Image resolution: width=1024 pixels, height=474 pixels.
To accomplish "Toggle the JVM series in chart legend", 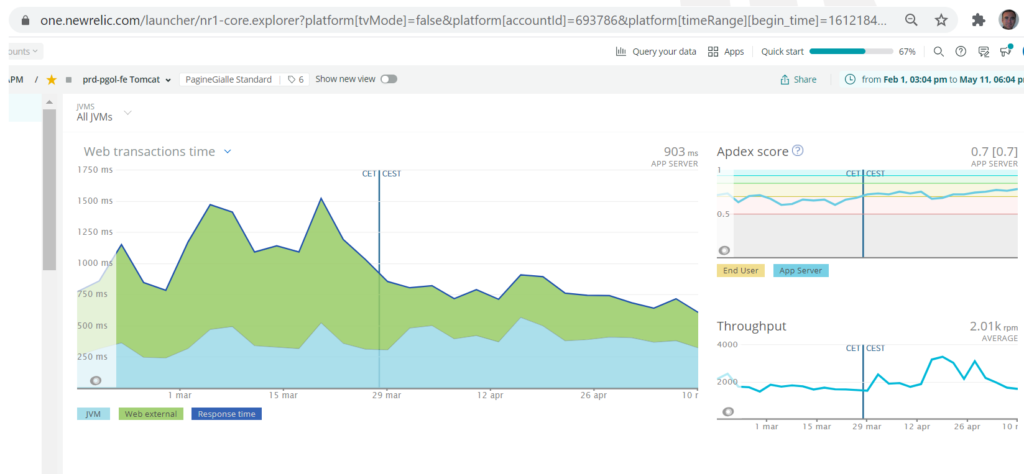I will point(93,414).
